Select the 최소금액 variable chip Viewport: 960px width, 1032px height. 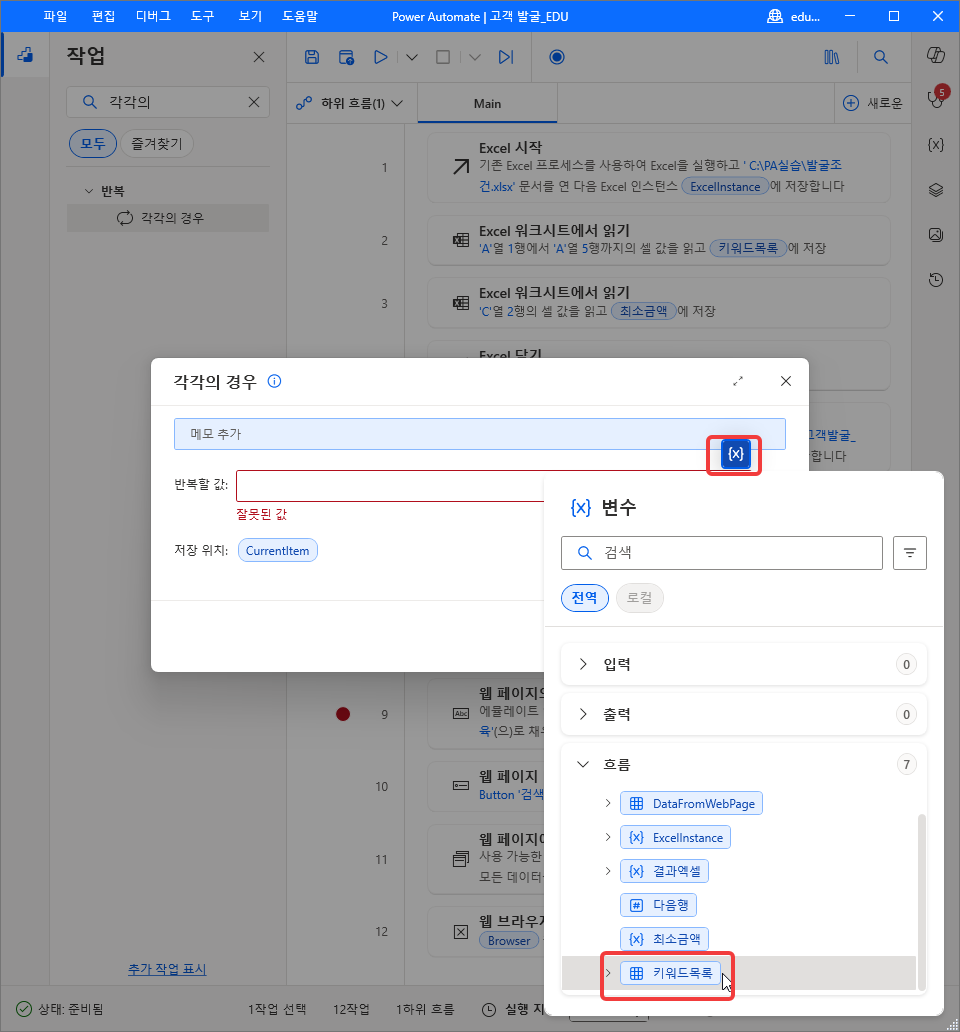coord(665,939)
